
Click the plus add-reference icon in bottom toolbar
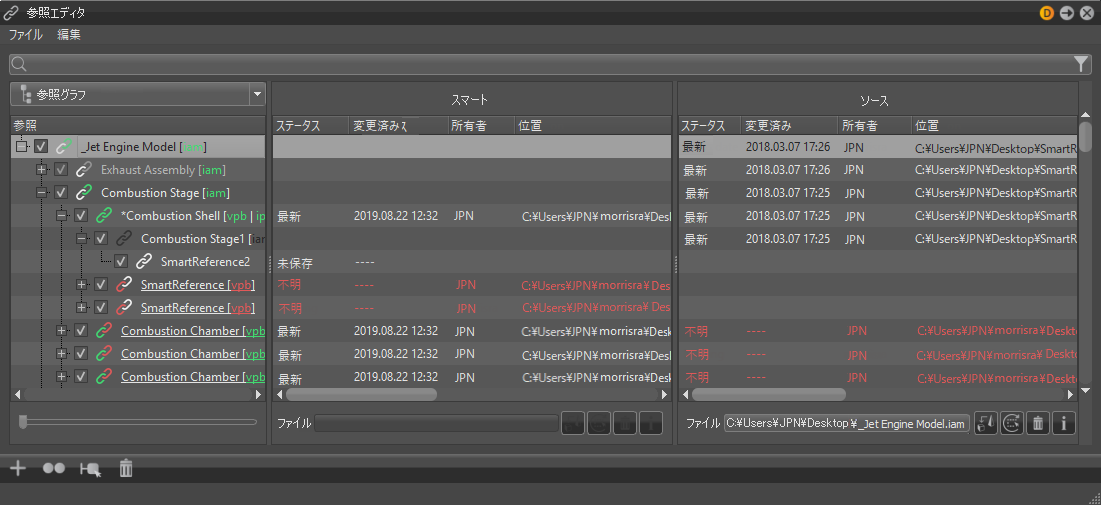[18, 468]
